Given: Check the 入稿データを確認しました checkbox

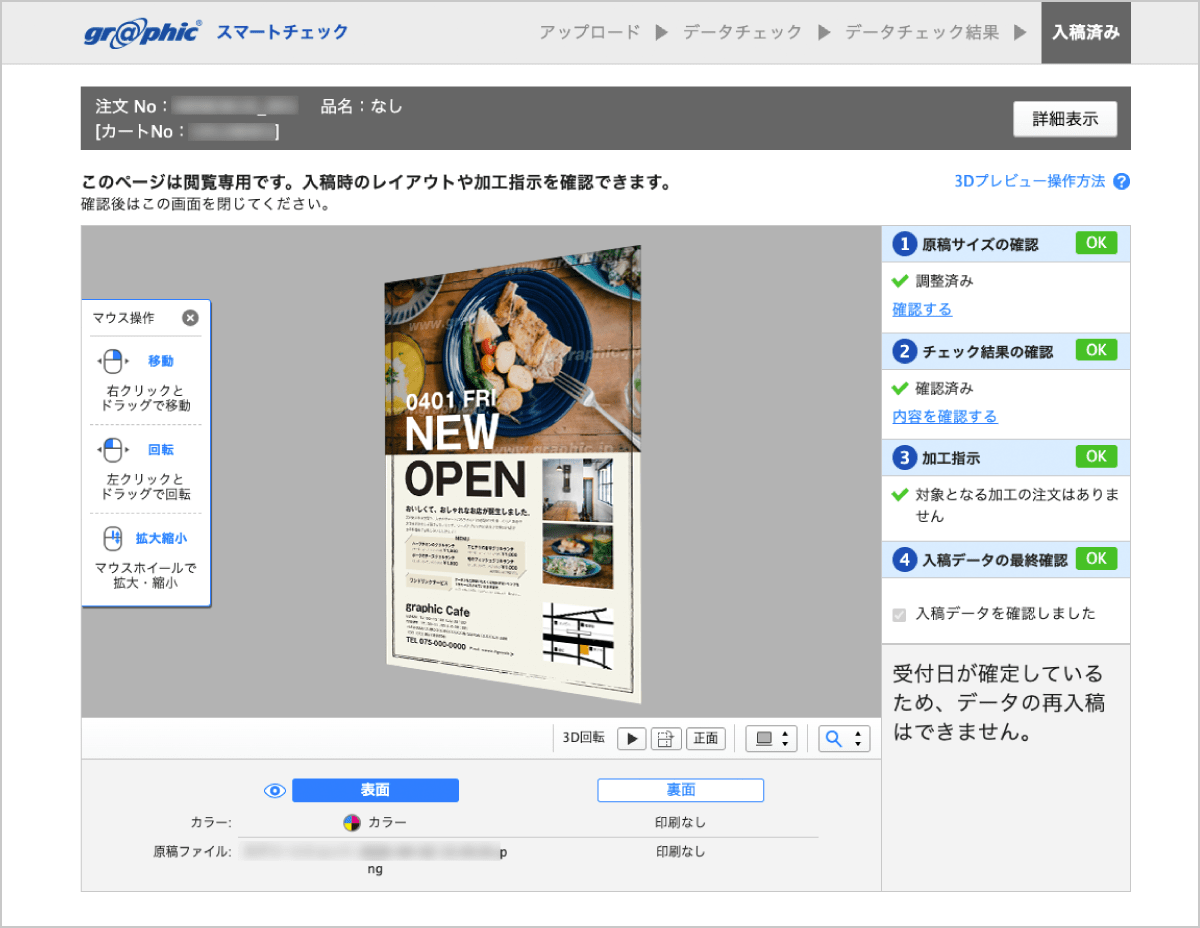Looking at the screenshot, I should [898, 614].
